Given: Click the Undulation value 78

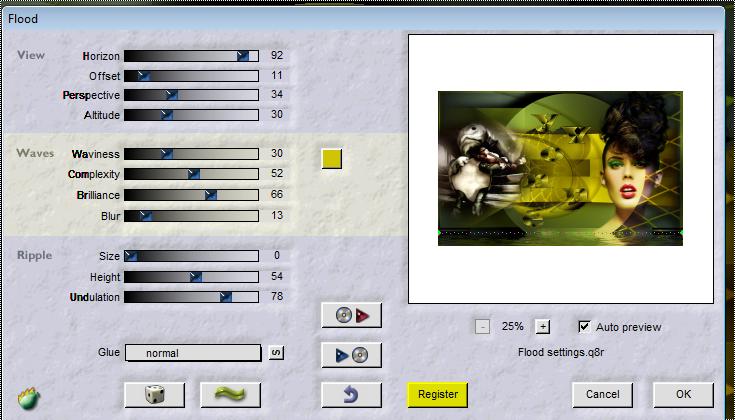Looking at the screenshot, I should click(x=277, y=296).
